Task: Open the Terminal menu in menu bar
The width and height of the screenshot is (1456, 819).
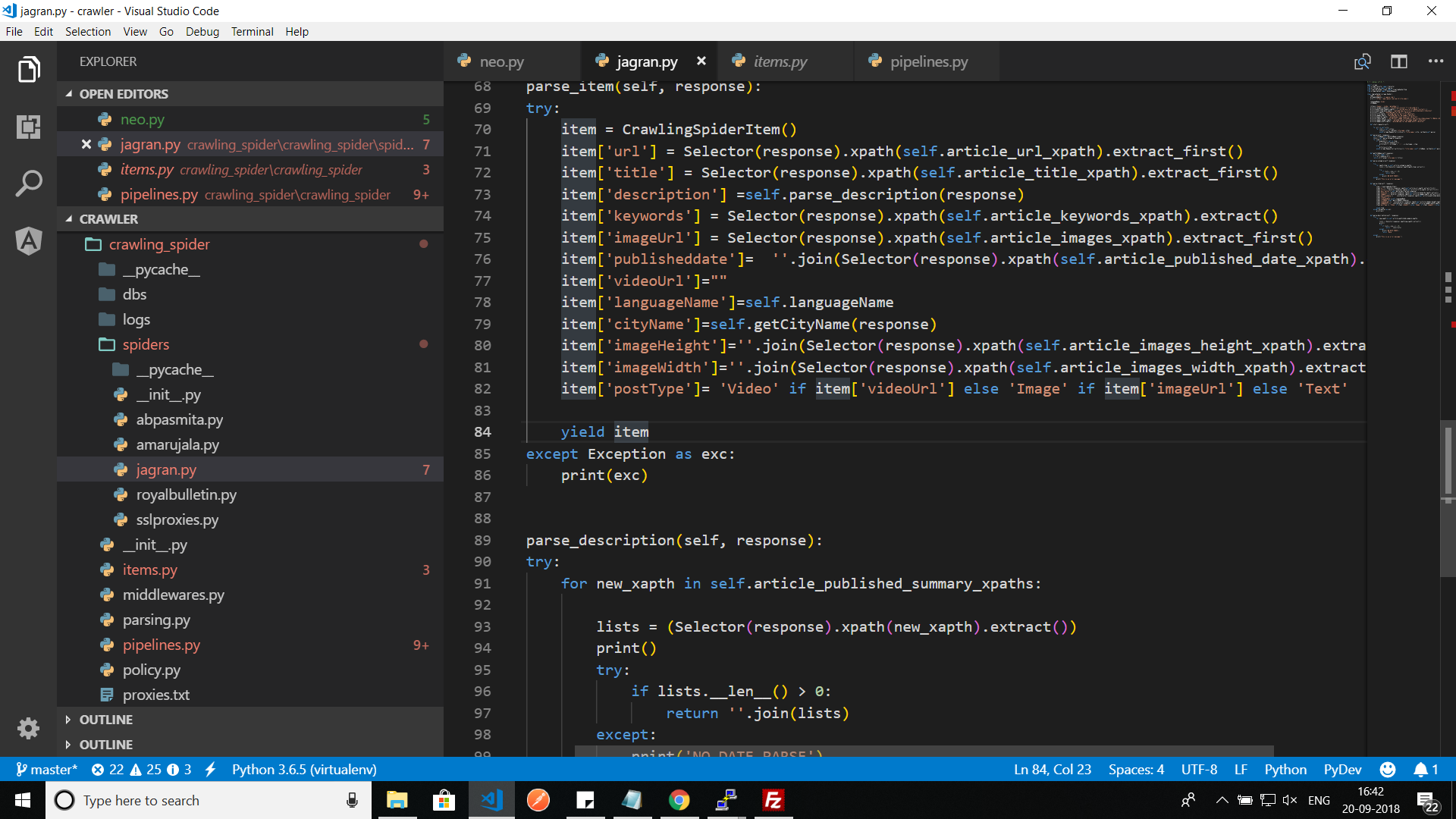Action: click(x=252, y=31)
